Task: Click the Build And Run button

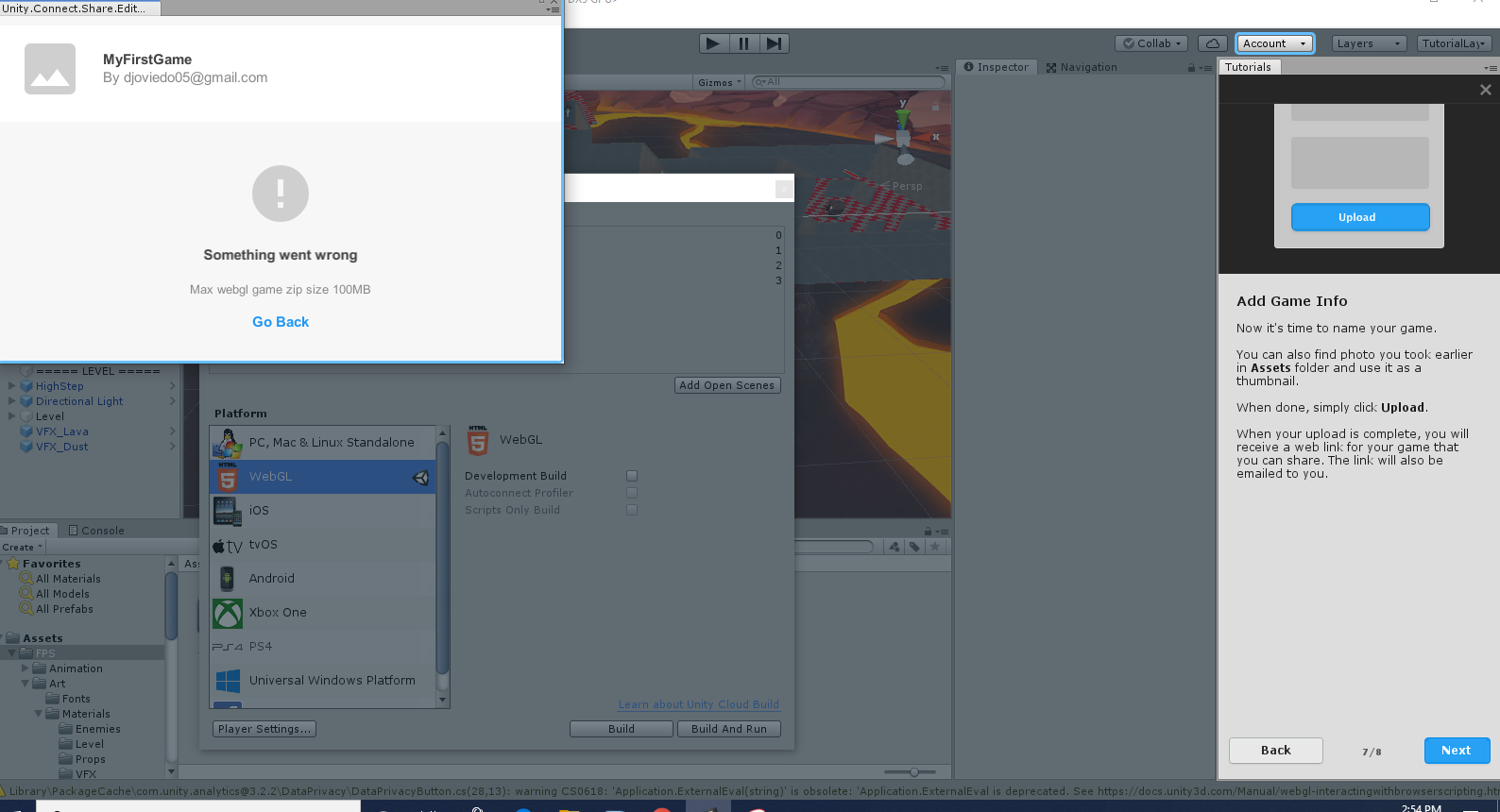Action: click(x=729, y=729)
